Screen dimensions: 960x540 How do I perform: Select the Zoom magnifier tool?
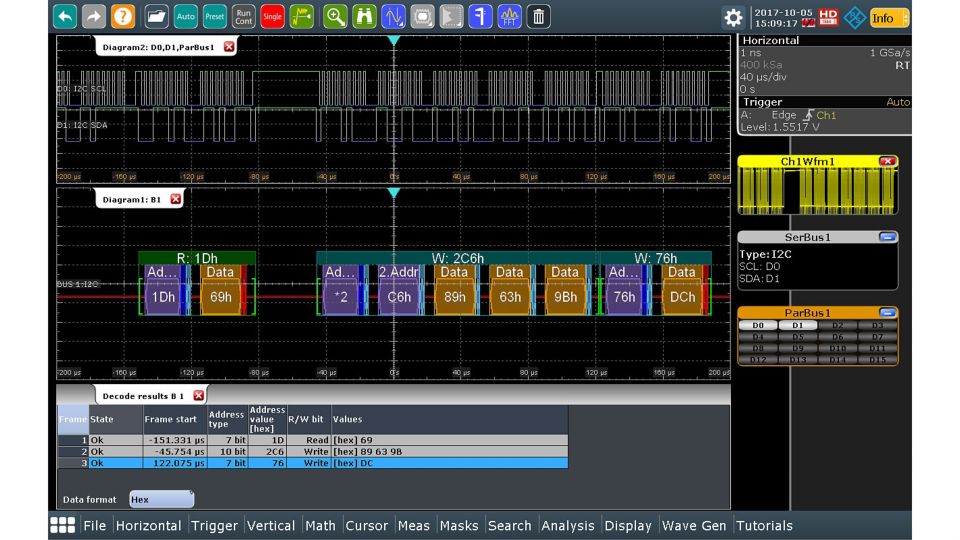pyautogui.click(x=335, y=17)
